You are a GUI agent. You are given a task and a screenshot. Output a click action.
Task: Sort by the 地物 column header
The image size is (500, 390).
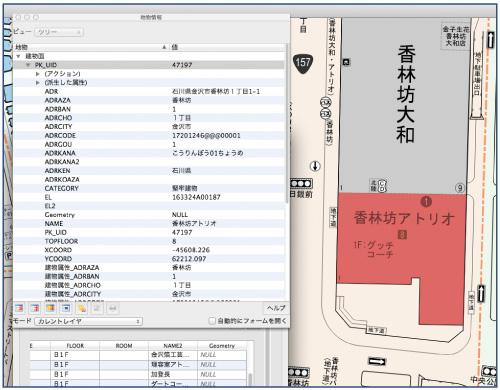[x=91, y=47]
